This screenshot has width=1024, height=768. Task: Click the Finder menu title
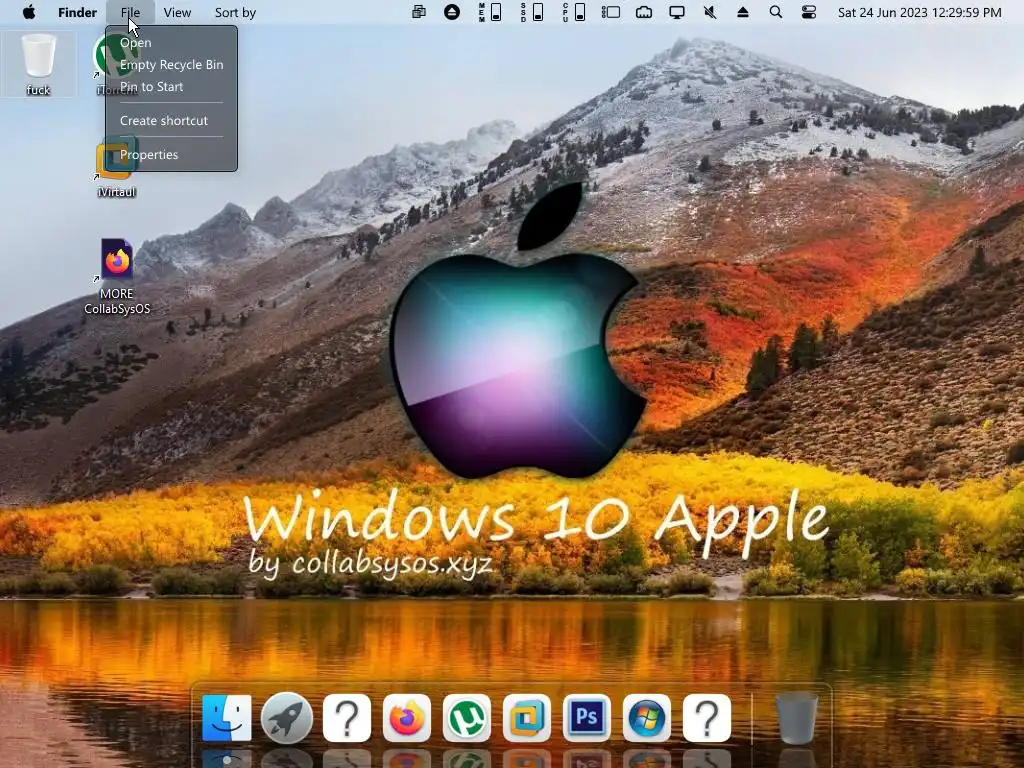click(x=77, y=12)
